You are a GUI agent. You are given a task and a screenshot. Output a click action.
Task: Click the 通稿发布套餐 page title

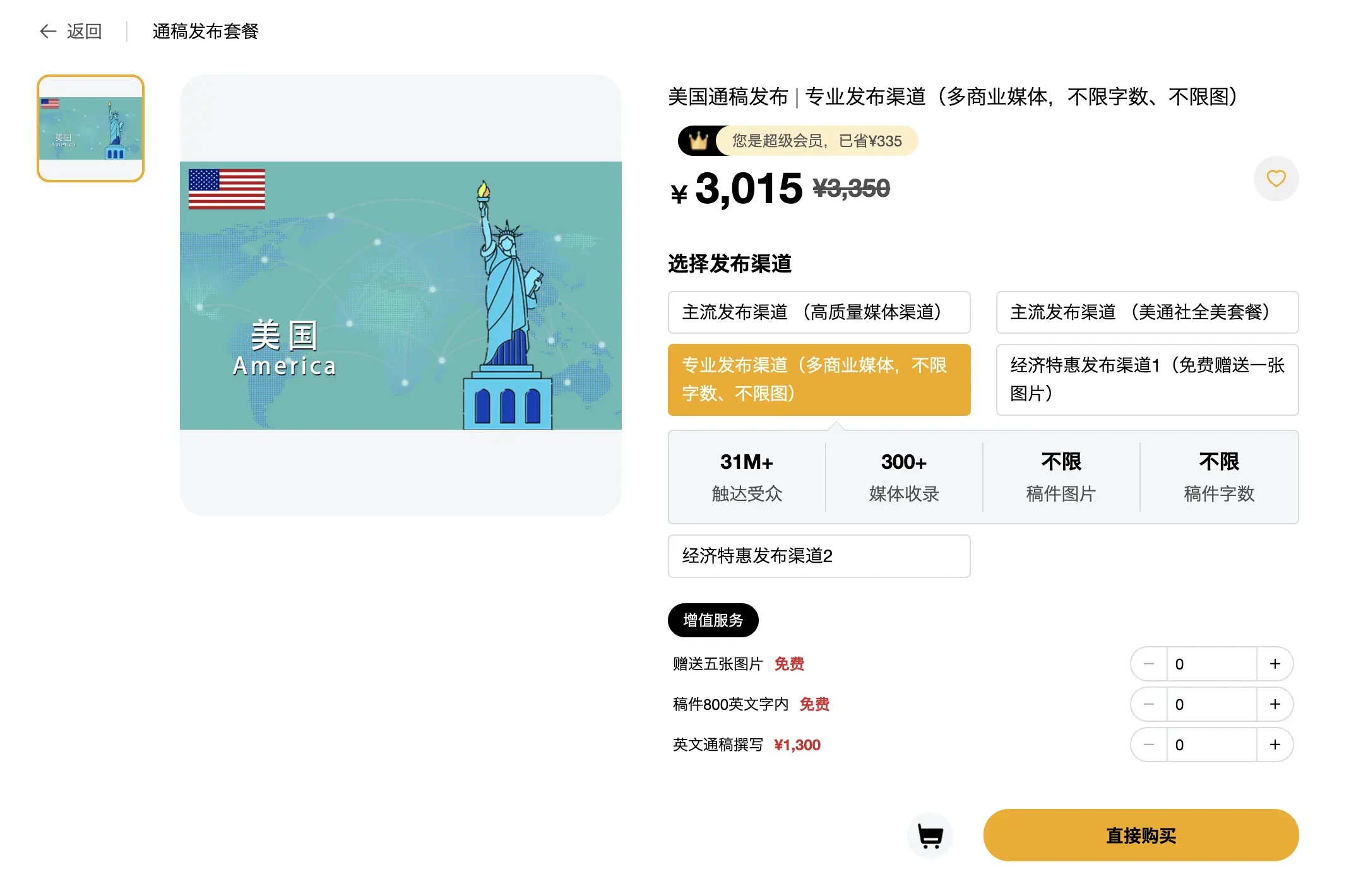coord(205,32)
